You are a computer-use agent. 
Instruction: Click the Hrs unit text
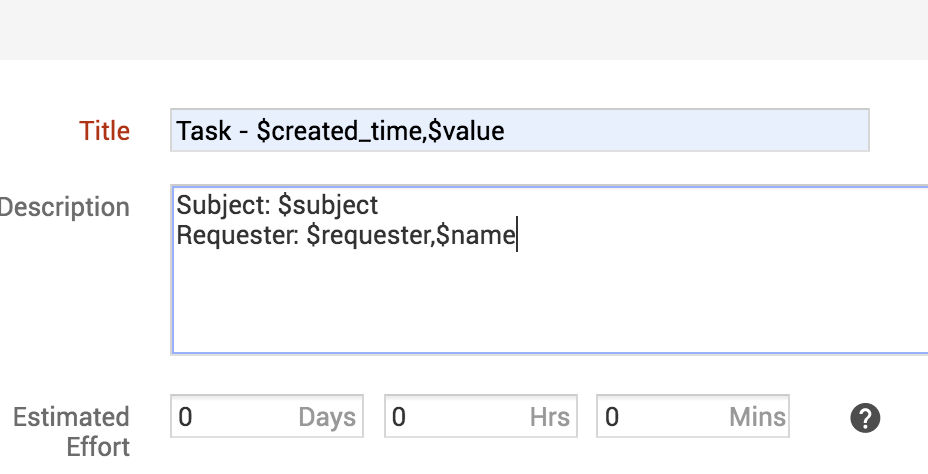[549, 417]
